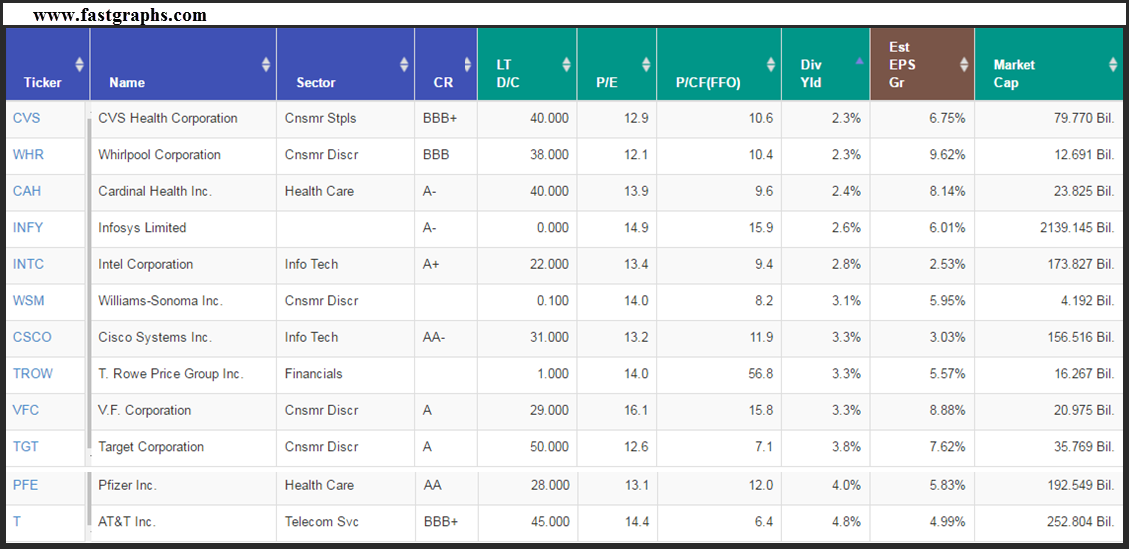Sort by LT D/C column arrows
This screenshot has width=1129, height=549.
click(x=567, y=65)
